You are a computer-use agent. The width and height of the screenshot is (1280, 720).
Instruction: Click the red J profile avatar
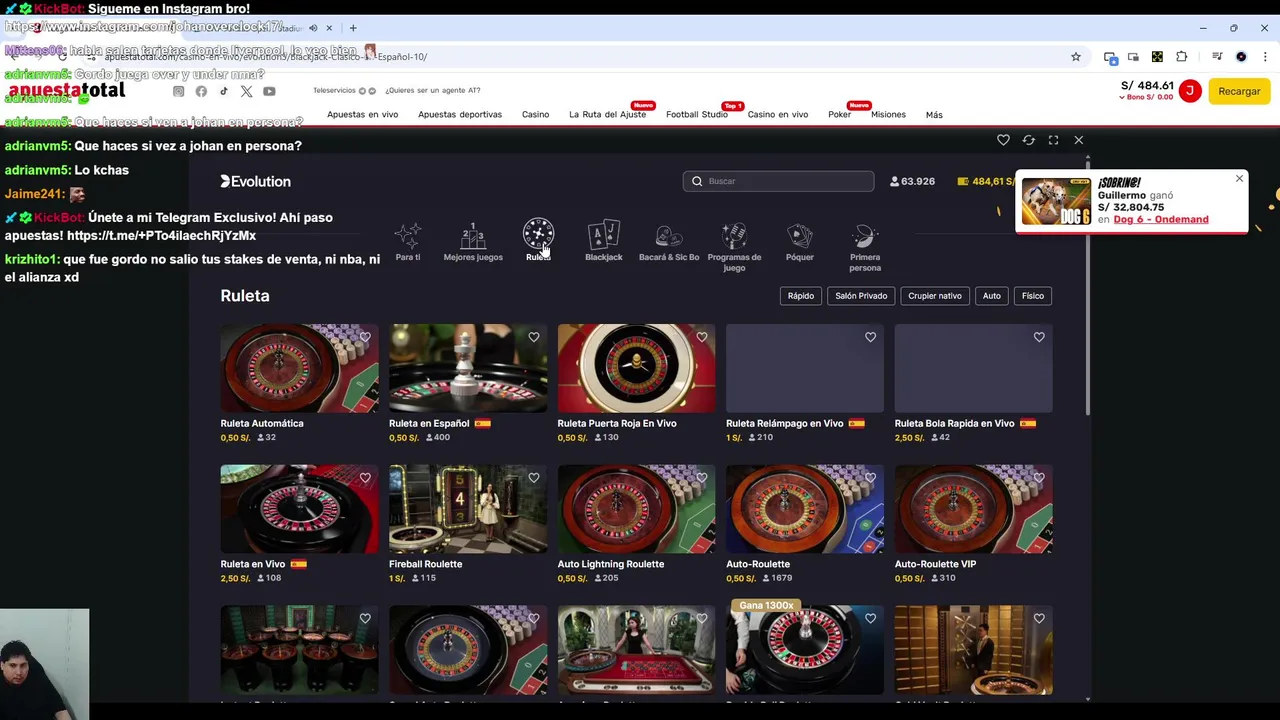tap(1190, 91)
